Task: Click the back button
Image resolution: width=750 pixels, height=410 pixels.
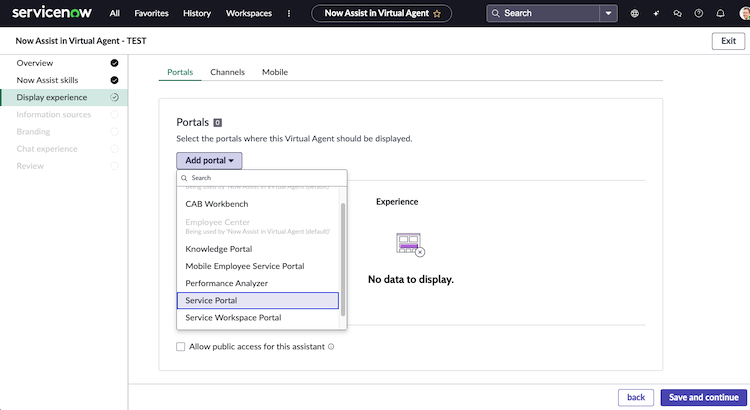Action: pyautogui.click(x=636, y=397)
